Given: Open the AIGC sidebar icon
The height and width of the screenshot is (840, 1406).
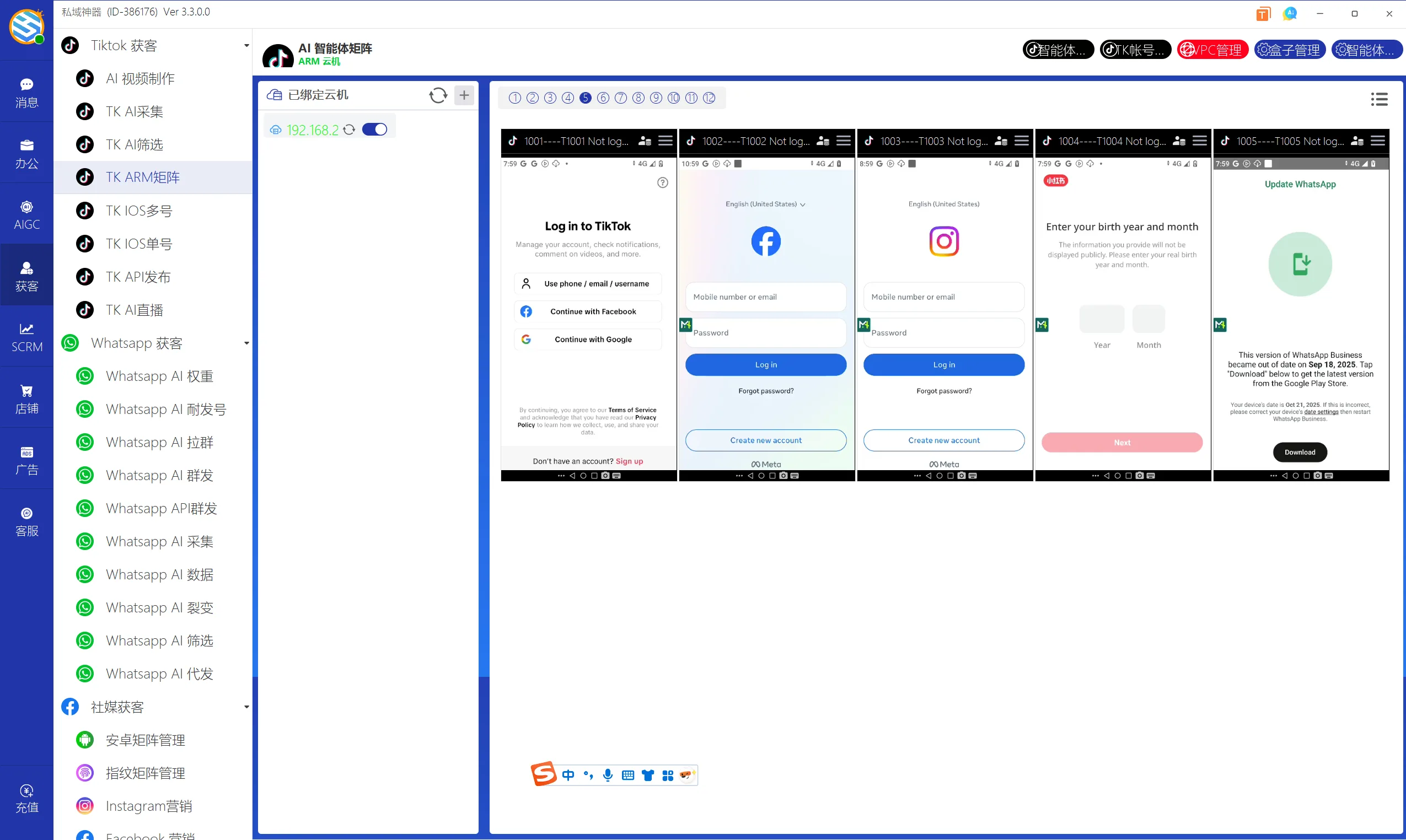Looking at the screenshot, I should [26, 214].
